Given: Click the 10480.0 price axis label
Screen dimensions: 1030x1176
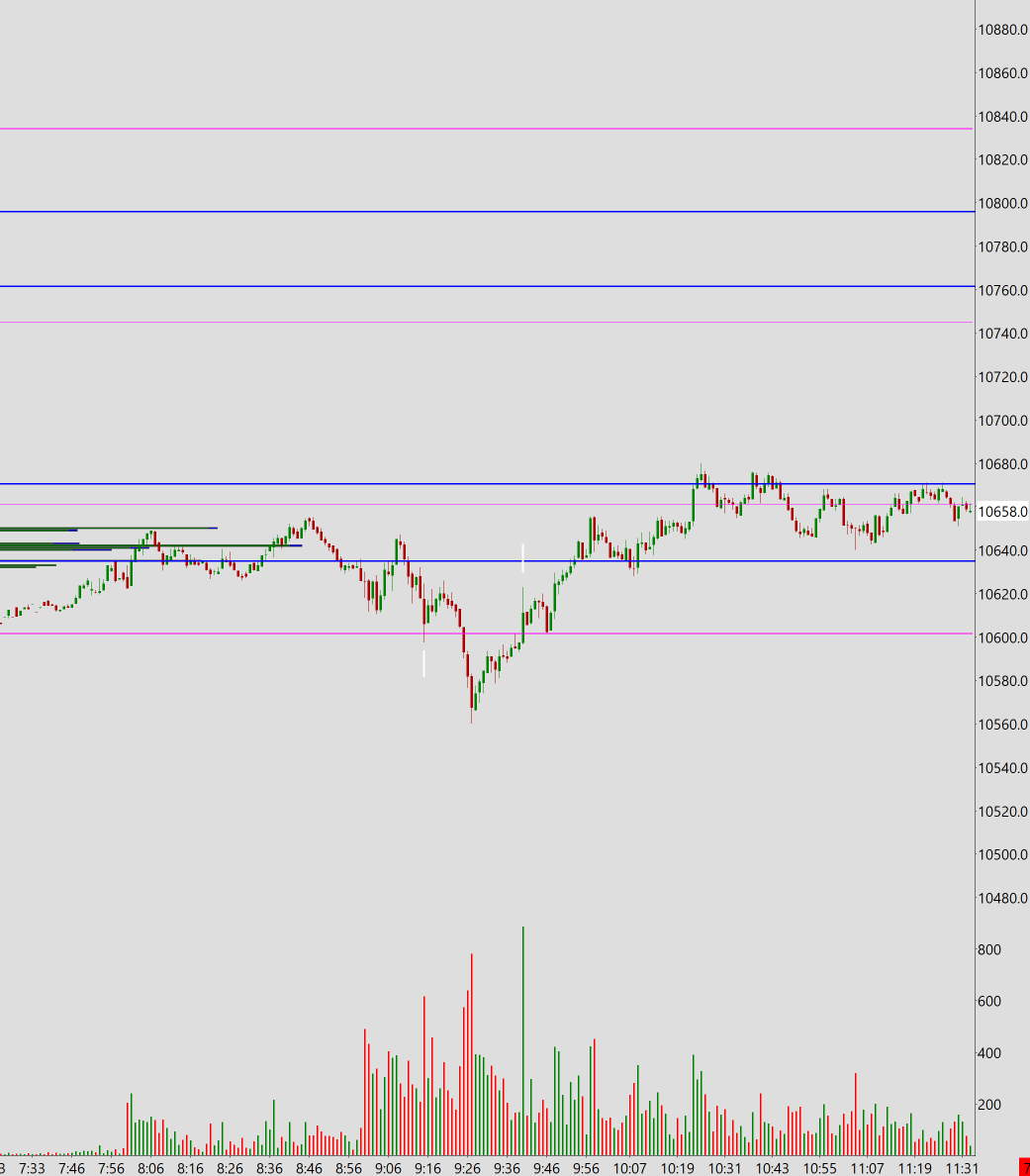Looking at the screenshot, I should [1003, 899].
